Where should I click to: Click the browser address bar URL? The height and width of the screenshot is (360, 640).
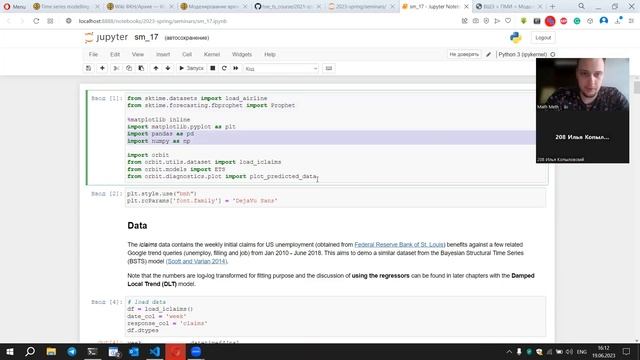(x=153, y=21)
